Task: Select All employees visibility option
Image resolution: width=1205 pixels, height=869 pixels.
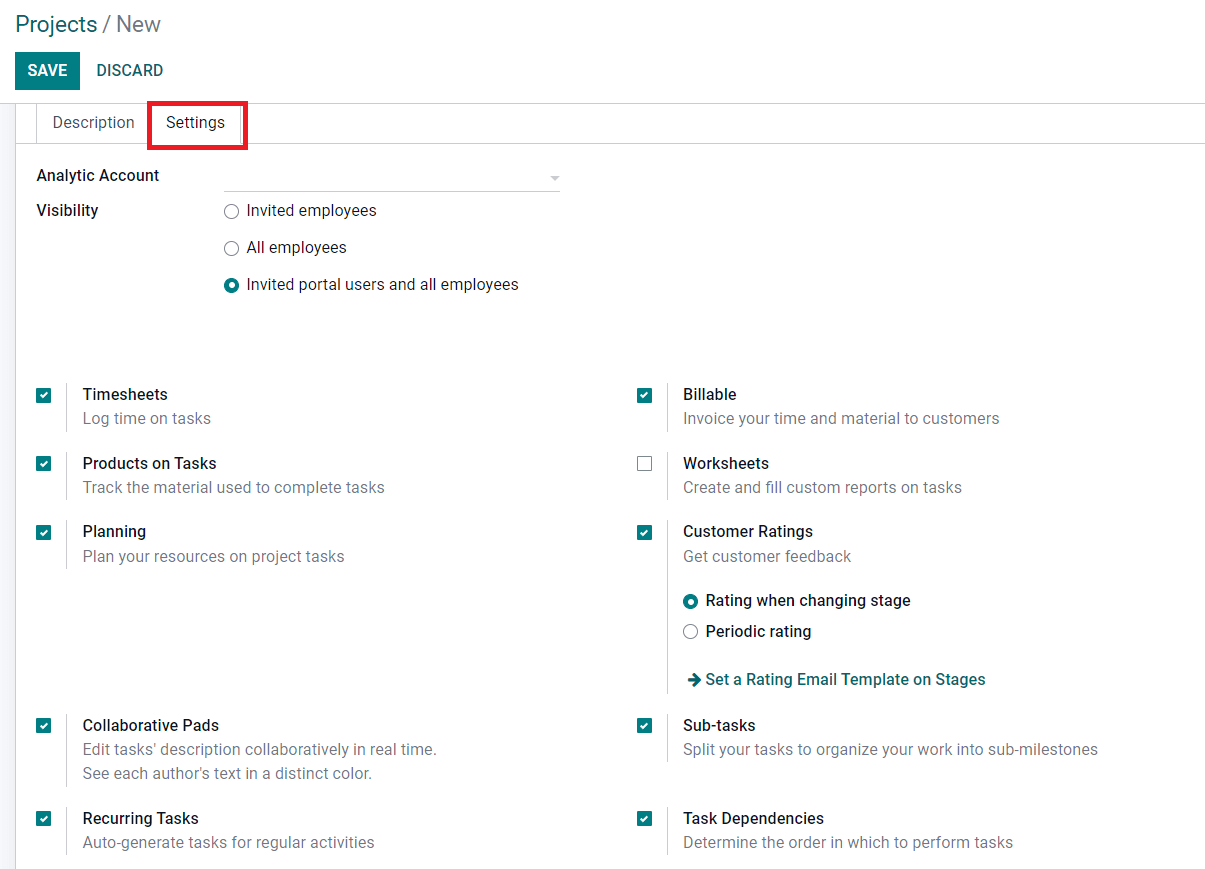Action: pyautogui.click(x=232, y=249)
